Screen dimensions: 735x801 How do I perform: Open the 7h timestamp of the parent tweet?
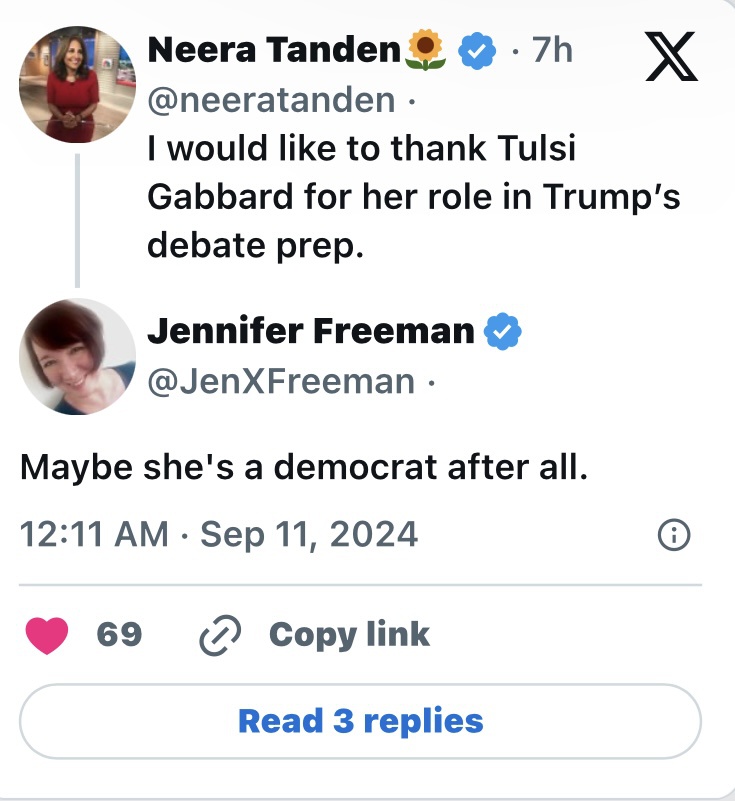click(551, 50)
